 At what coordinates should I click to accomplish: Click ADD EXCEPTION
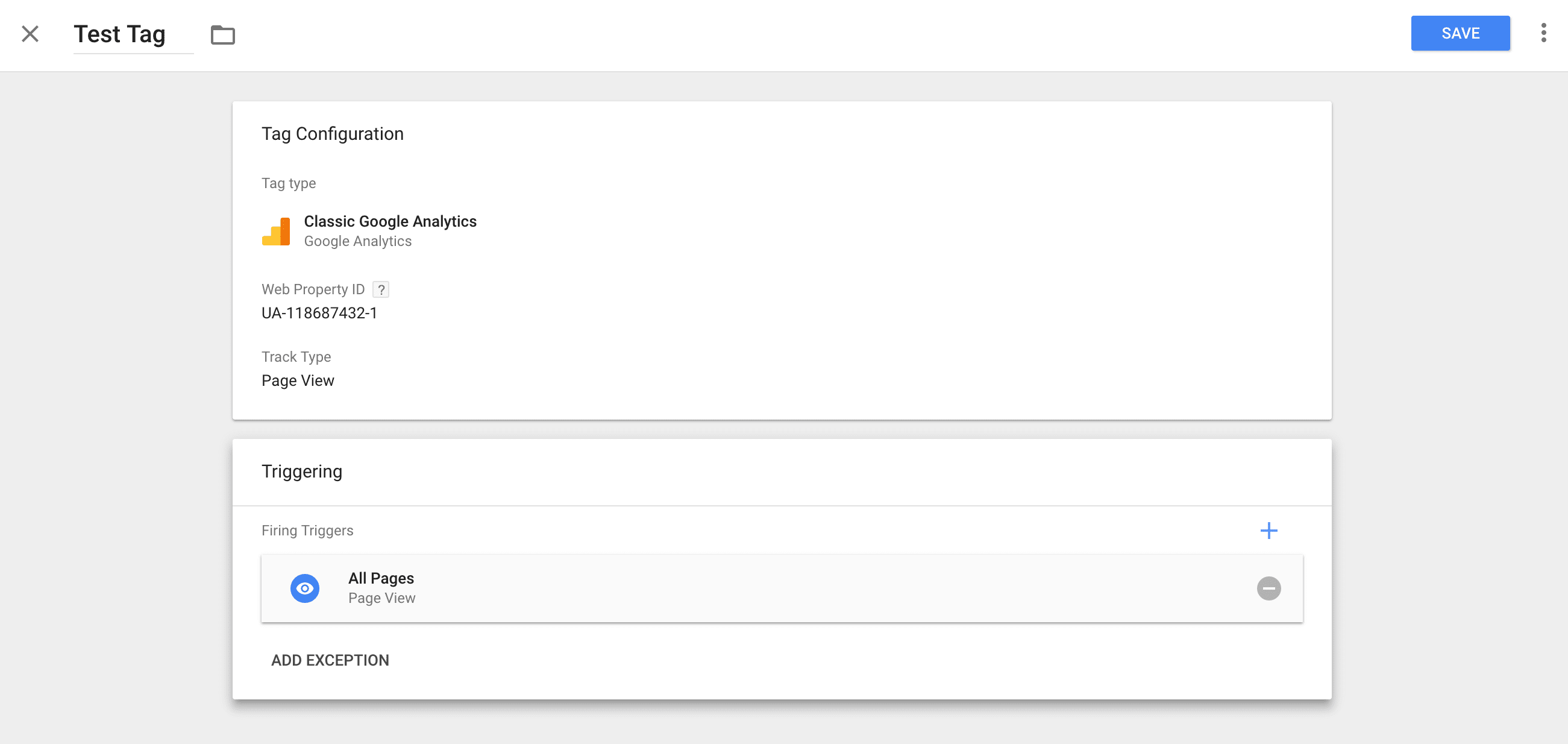[330, 660]
